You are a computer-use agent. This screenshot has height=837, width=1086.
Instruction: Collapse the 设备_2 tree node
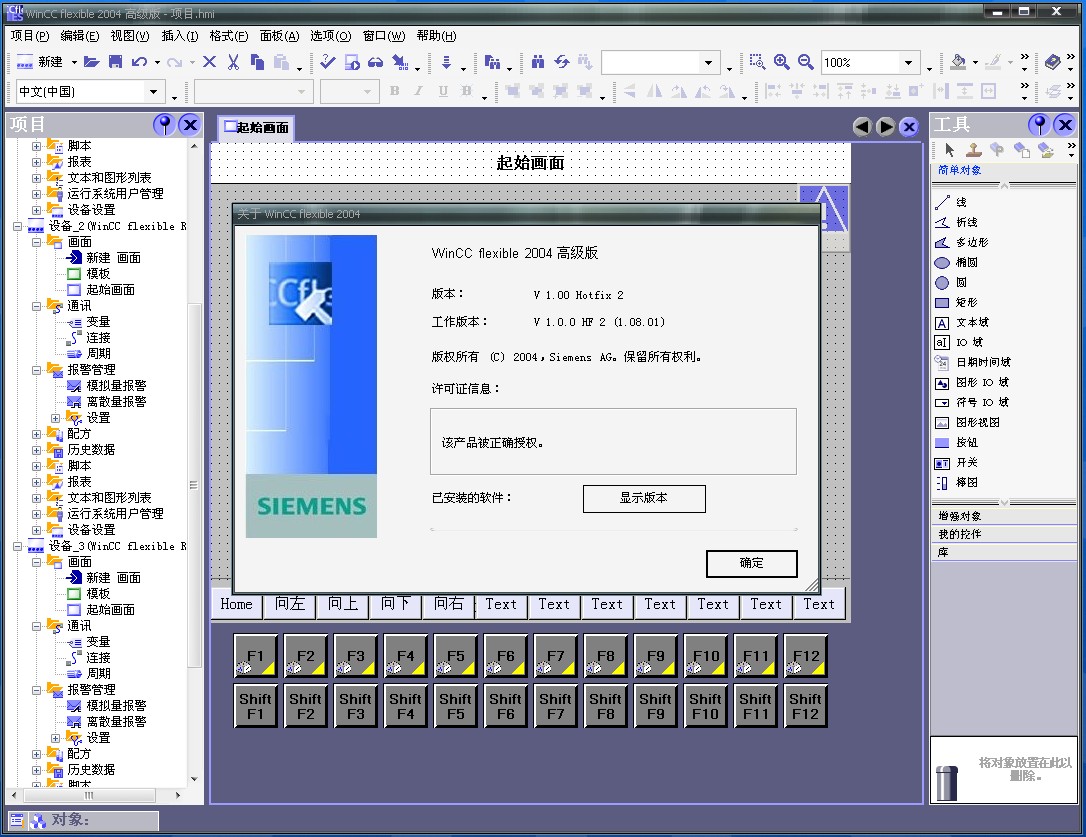(x=18, y=226)
